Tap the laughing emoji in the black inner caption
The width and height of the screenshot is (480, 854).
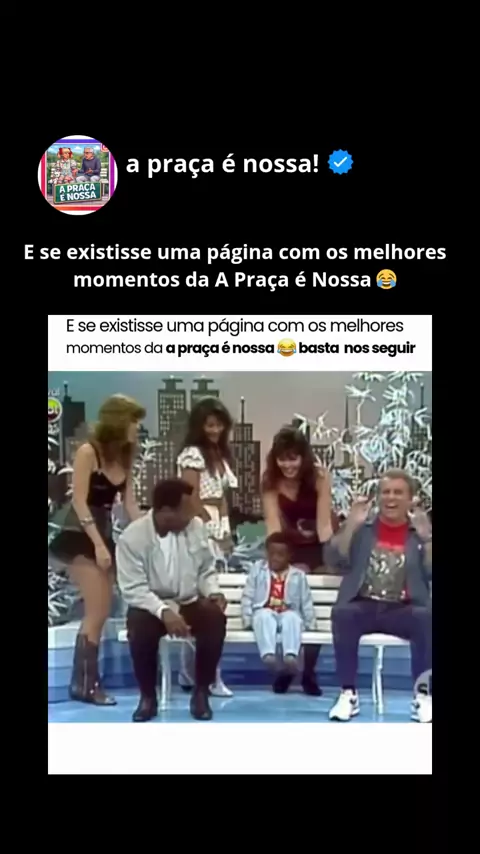click(x=287, y=347)
